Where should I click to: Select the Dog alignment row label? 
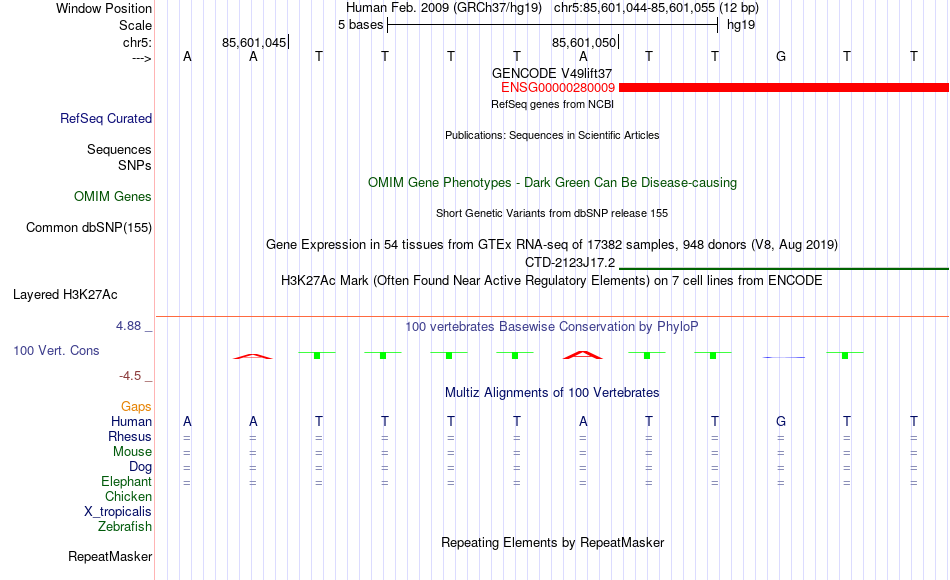coord(141,467)
